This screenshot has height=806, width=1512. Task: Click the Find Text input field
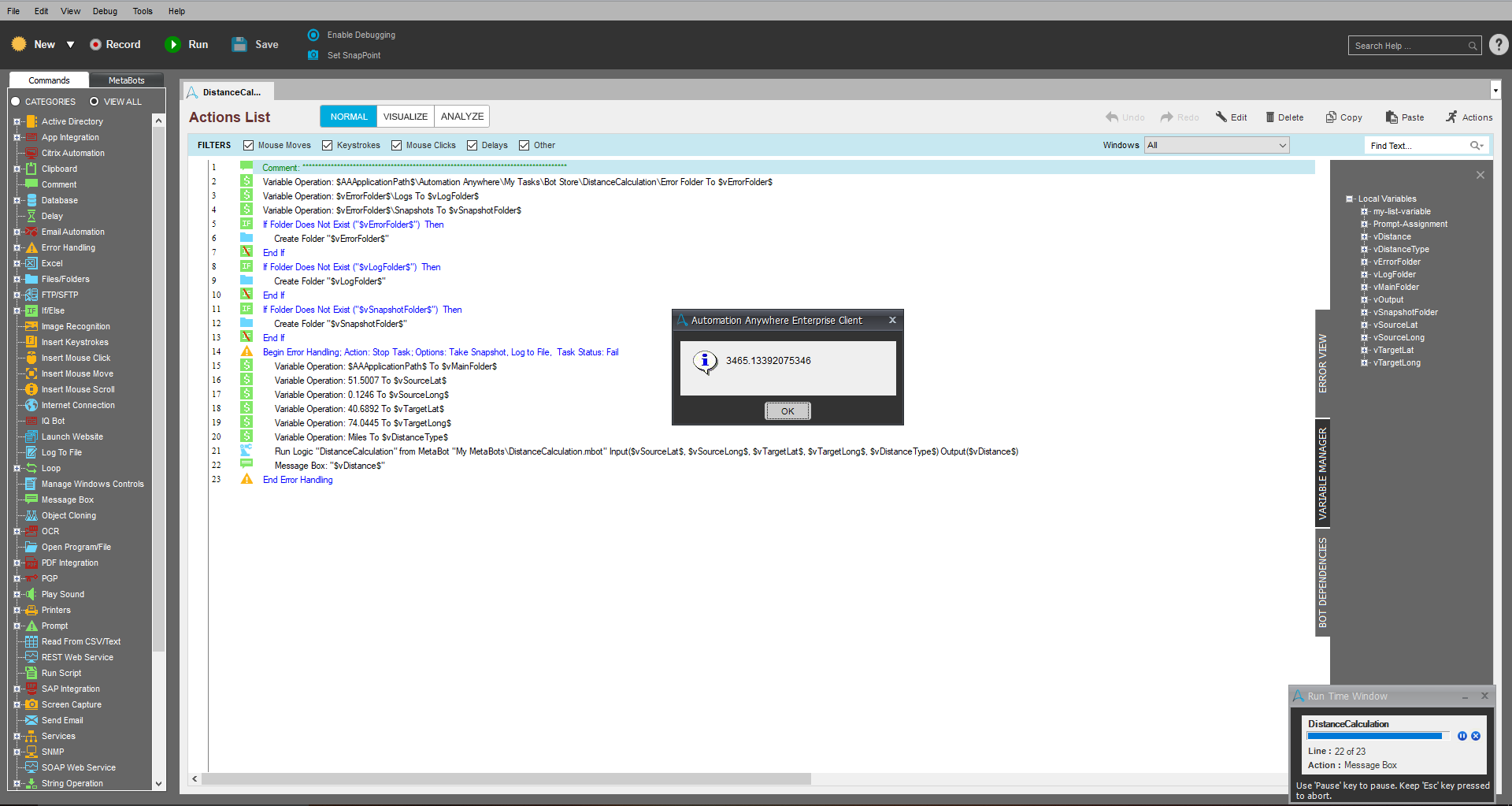click(x=1417, y=146)
